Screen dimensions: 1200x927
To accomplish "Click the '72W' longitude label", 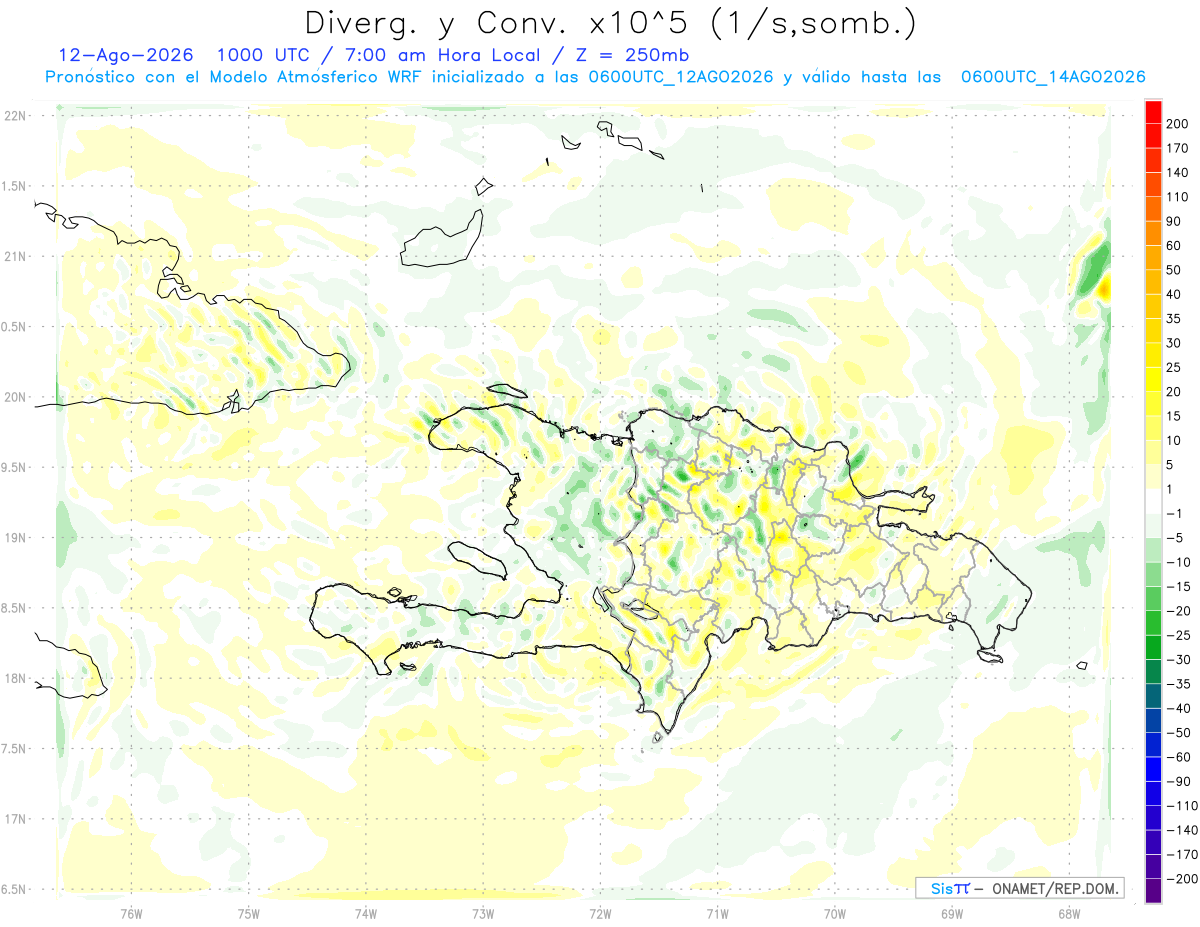I will (x=600, y=913).
